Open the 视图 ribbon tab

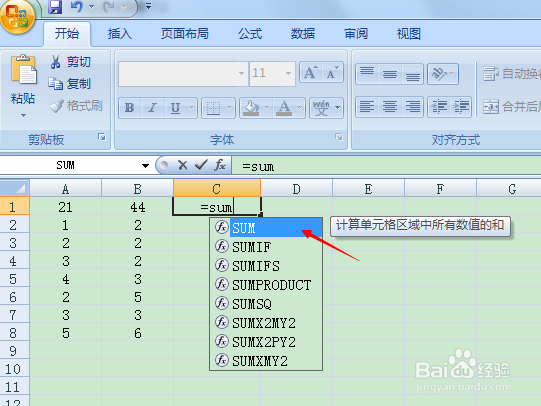click(409, 34)
